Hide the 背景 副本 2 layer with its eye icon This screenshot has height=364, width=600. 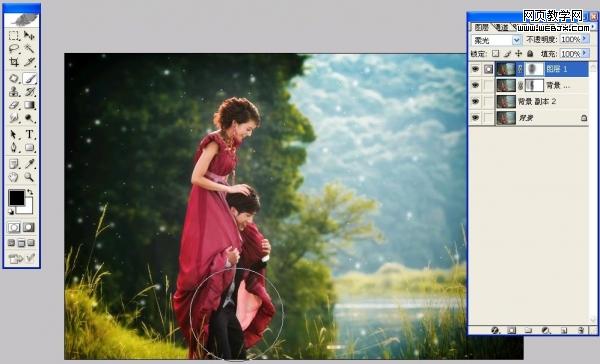pyautogui.click(x=475, y=101)
